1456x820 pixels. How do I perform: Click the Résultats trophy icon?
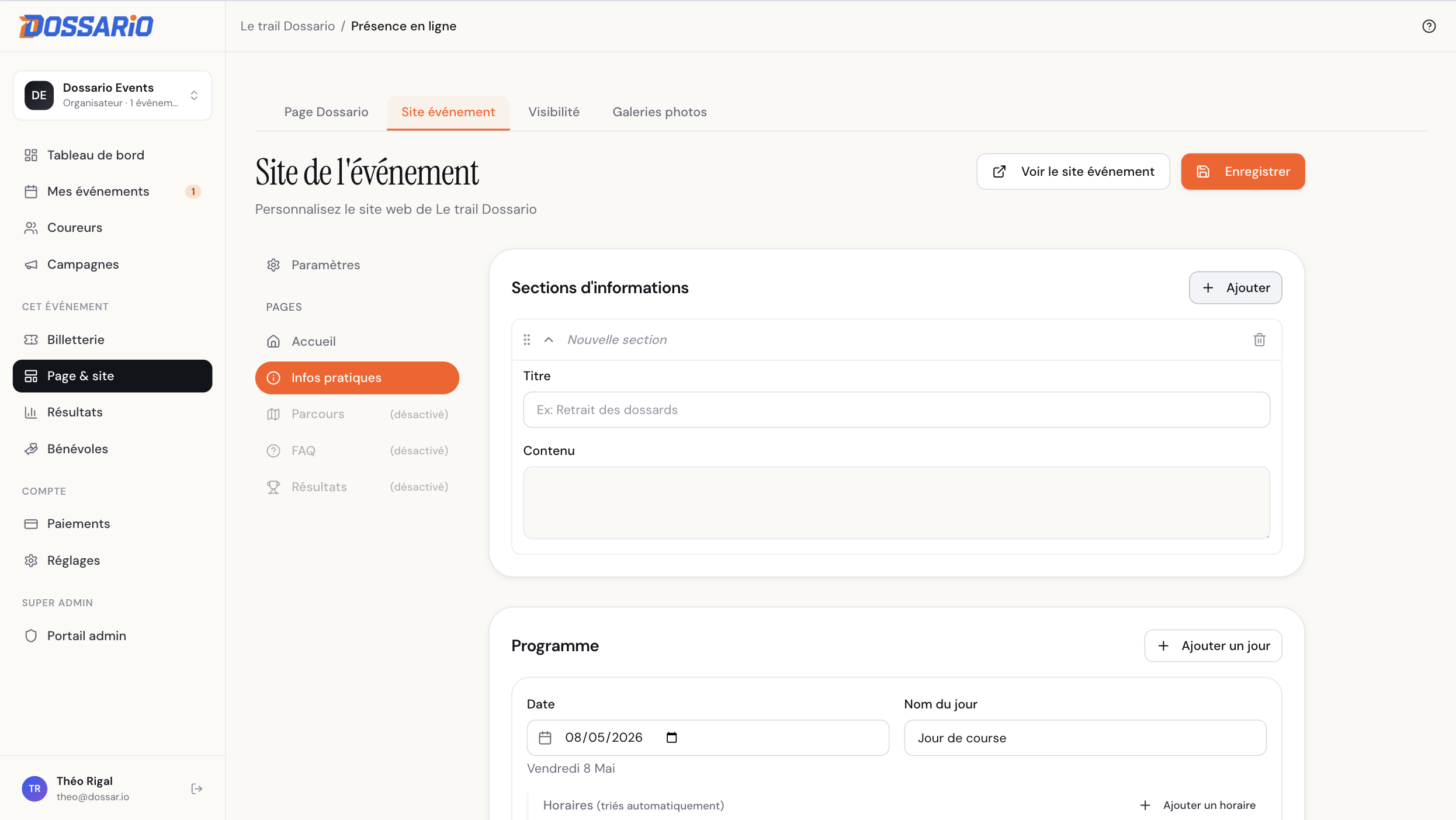coord(273,487)
